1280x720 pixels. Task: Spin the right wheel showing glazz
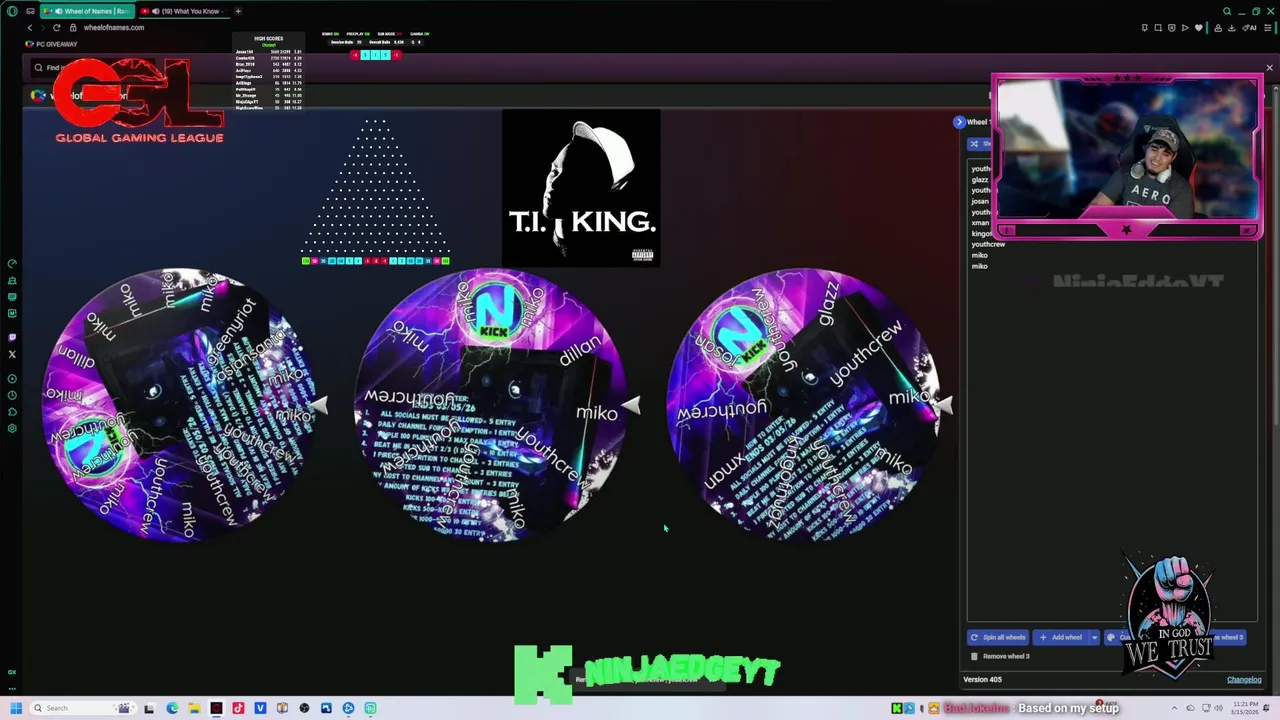[806, 405]
